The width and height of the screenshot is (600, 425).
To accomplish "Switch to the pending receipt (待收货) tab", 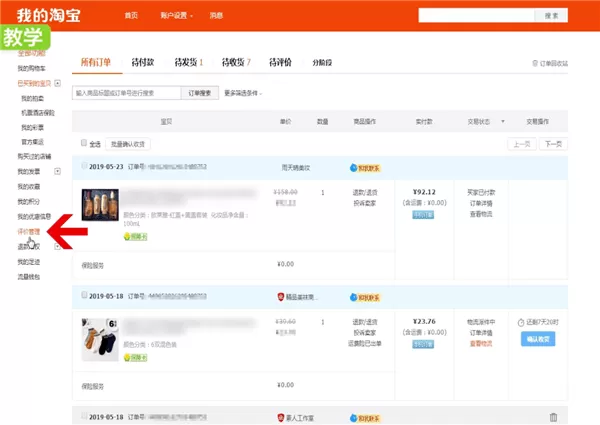I will coord(236,62).
